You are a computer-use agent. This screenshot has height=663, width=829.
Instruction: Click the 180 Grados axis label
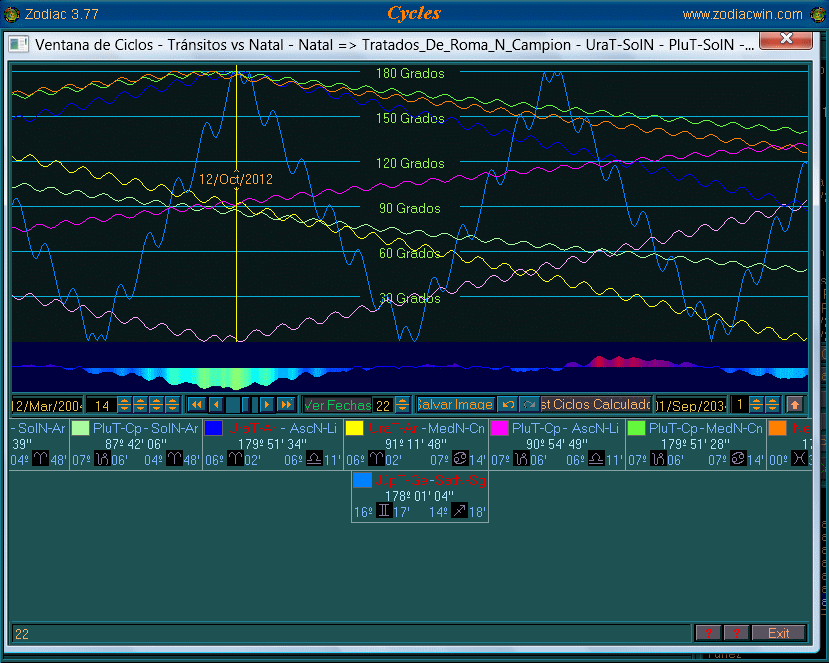pyautogui.click(x=410, y=73)
